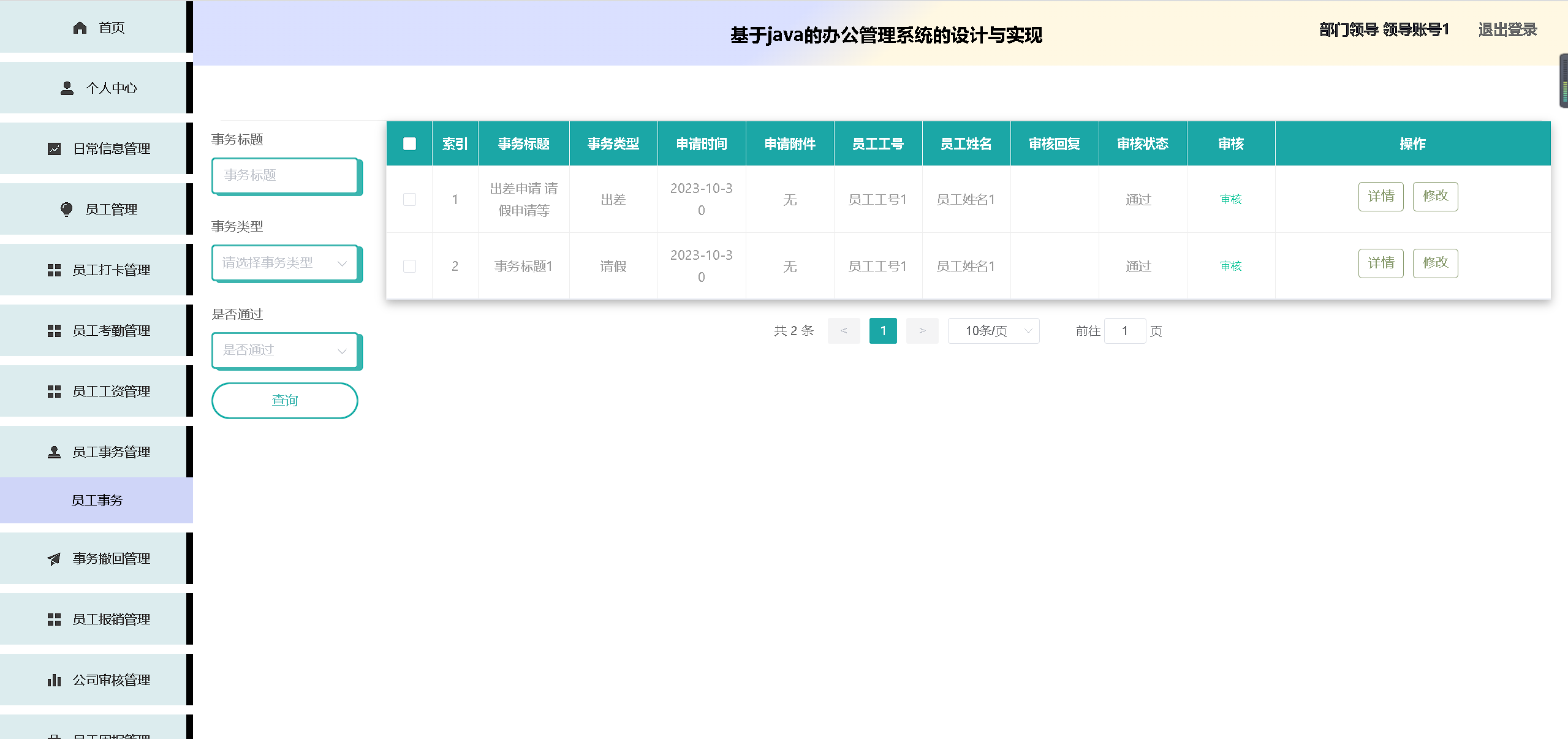
Task: Click the 事务标题 column header
Action: [x=524, y=143]
